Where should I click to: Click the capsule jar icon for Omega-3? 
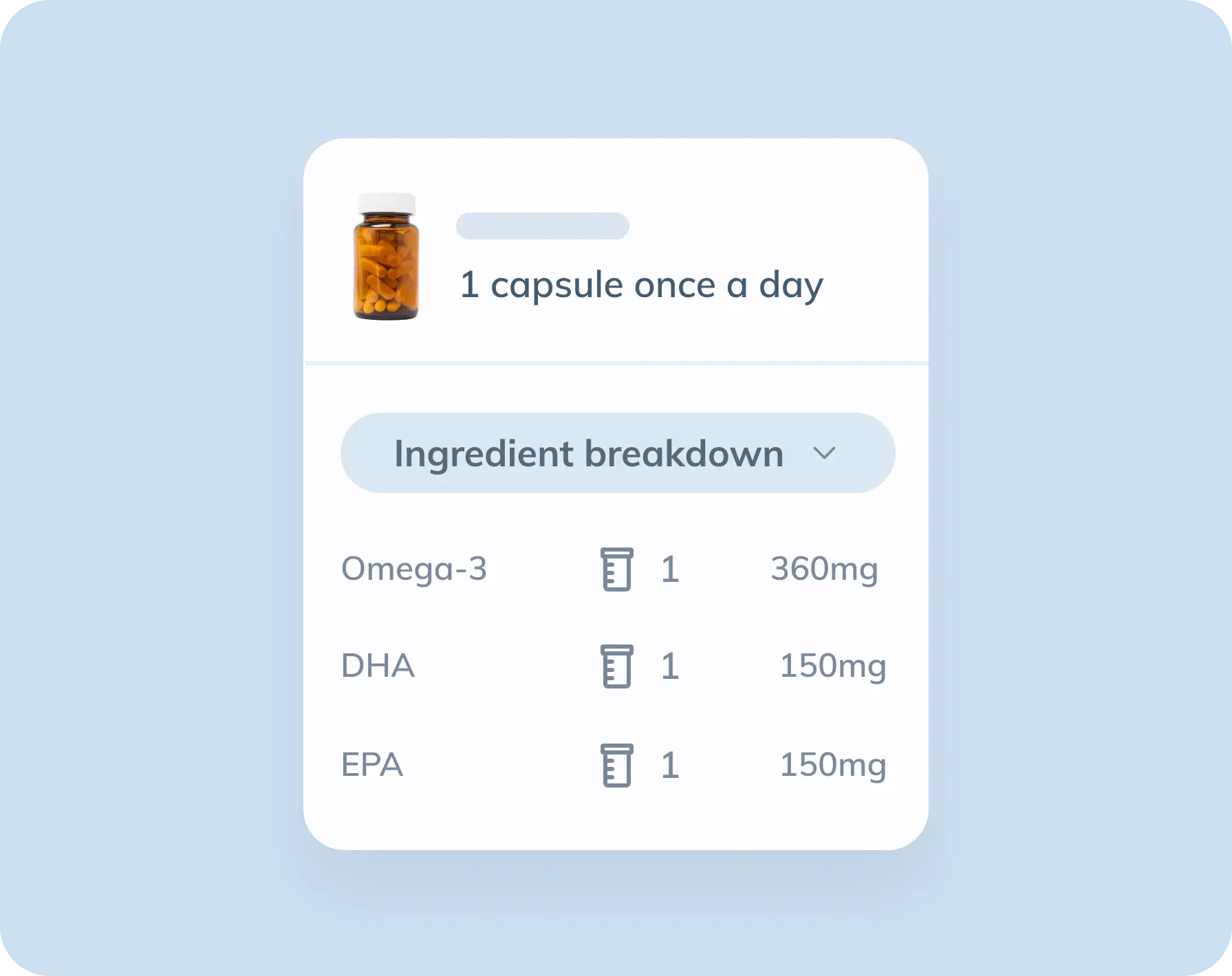pos(616,570)
